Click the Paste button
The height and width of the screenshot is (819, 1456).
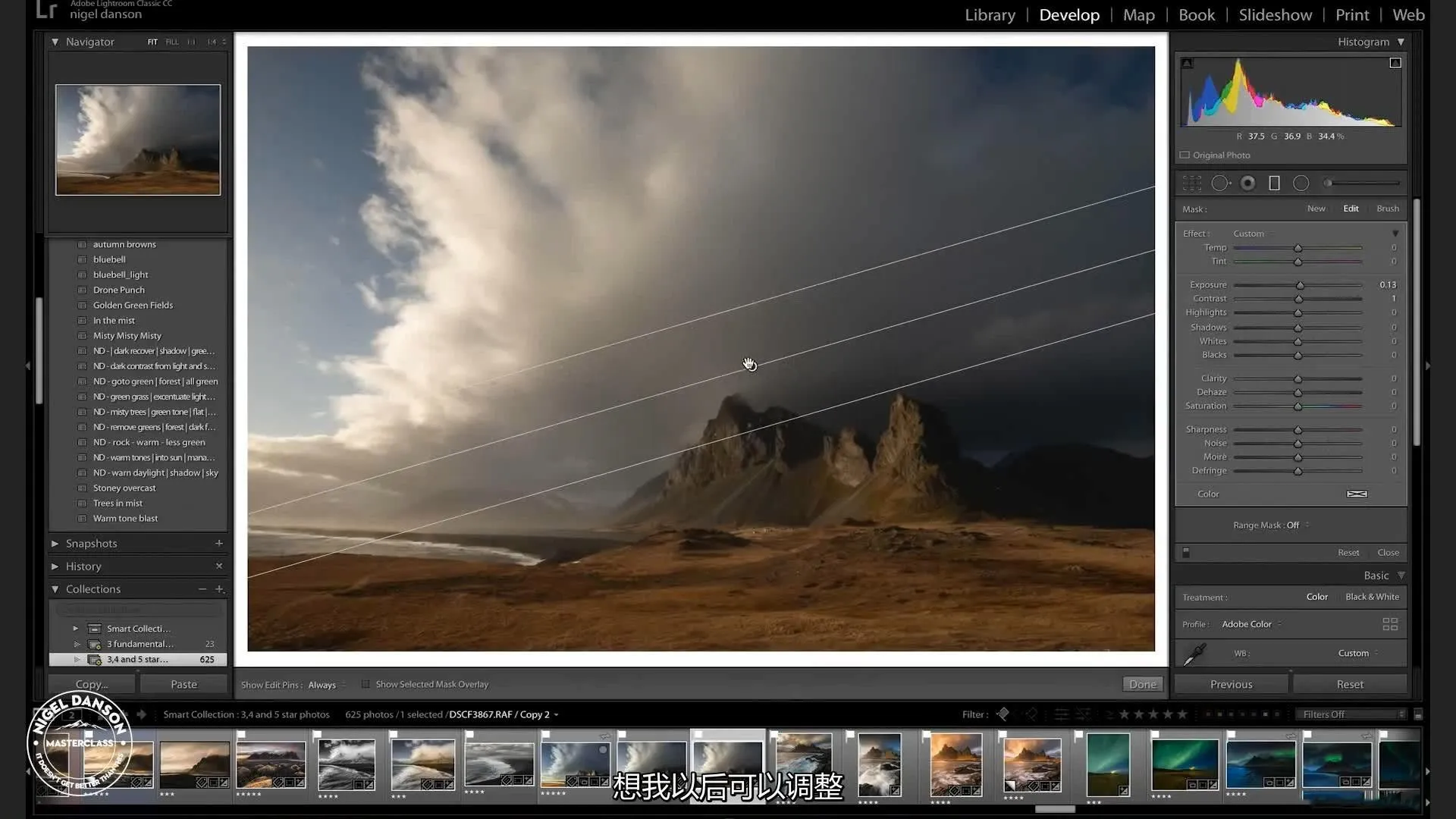184,684
